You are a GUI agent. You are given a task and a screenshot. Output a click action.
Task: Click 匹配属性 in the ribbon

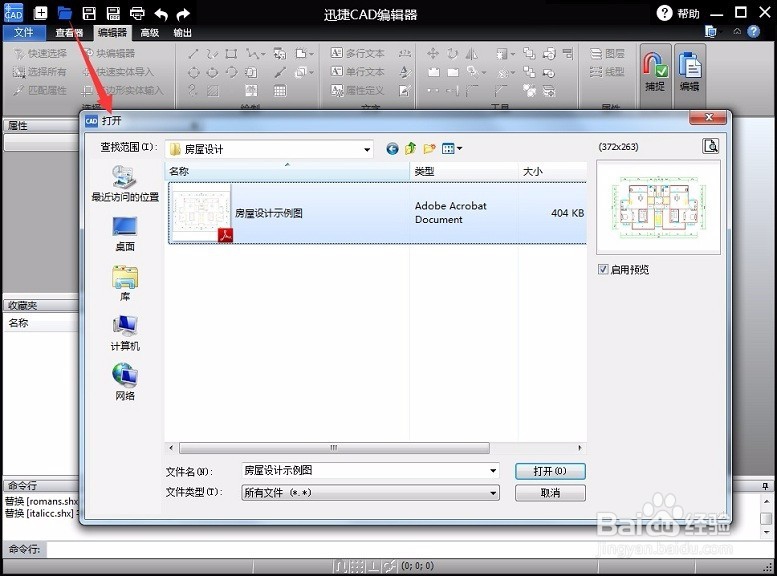point(41,90)
